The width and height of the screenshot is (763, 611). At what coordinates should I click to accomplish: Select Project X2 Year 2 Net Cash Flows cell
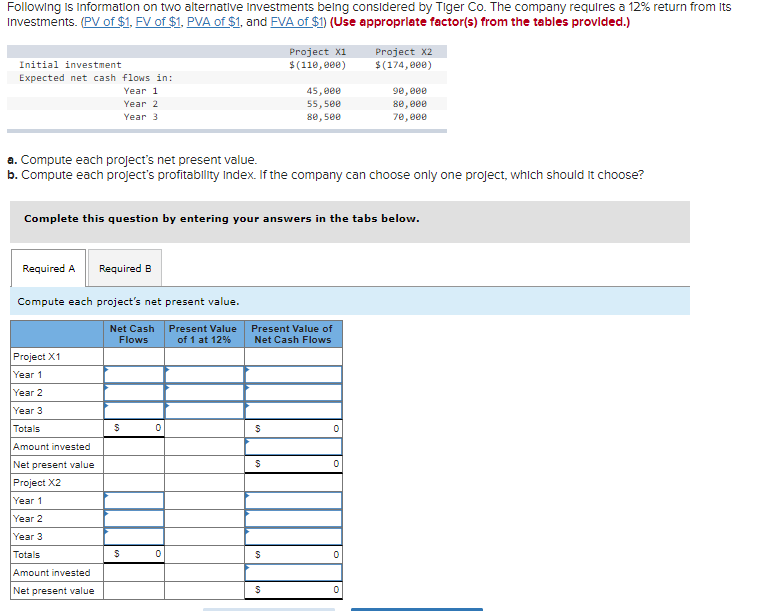[x=134, y=519]
